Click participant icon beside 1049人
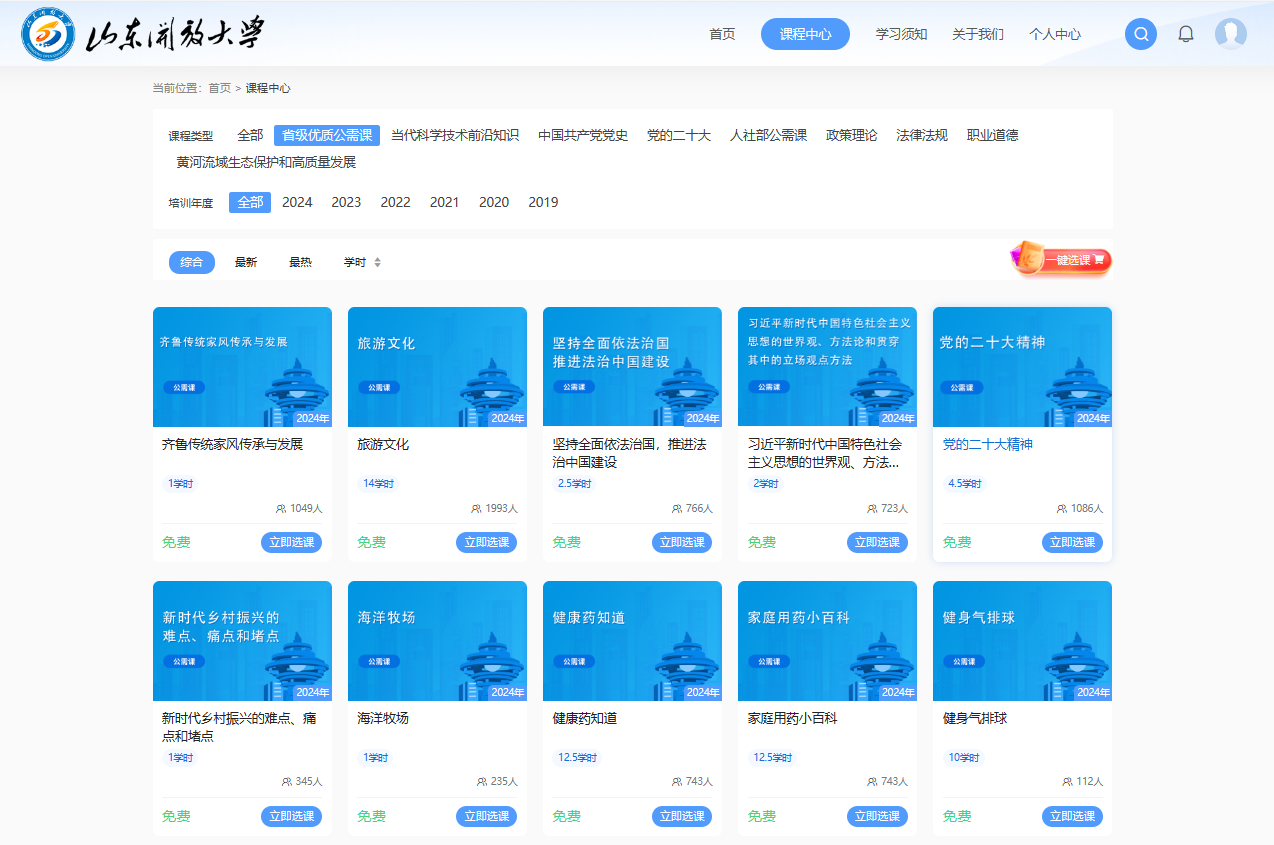Image resolution: width=1274 pixels, height=845 pixels. (281, 509)
